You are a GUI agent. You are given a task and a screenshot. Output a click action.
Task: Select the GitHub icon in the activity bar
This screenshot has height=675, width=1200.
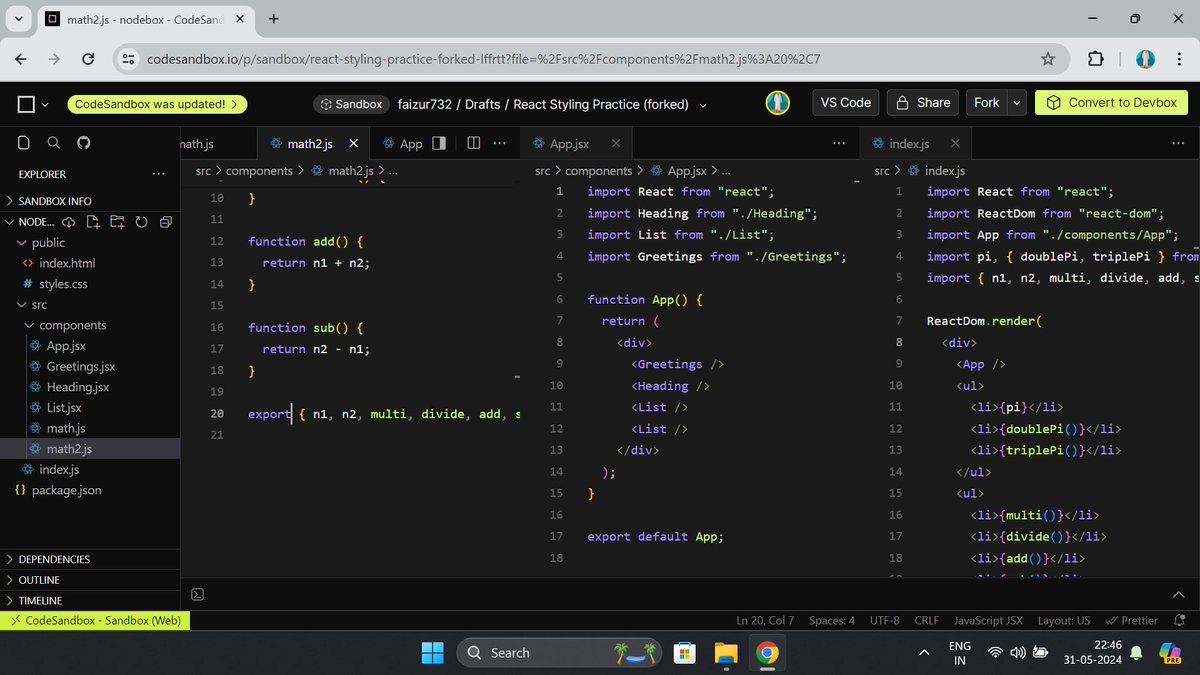click(x=82, y=142)
